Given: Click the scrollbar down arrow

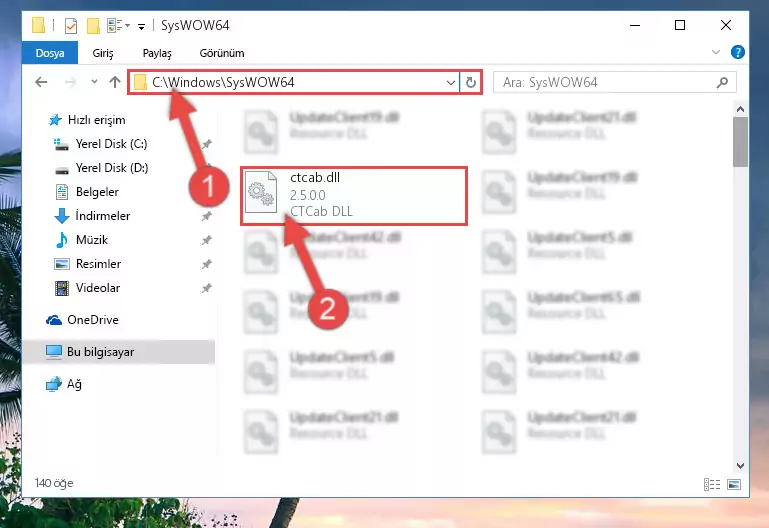Looking at the screenshot, I should (741, 466).
